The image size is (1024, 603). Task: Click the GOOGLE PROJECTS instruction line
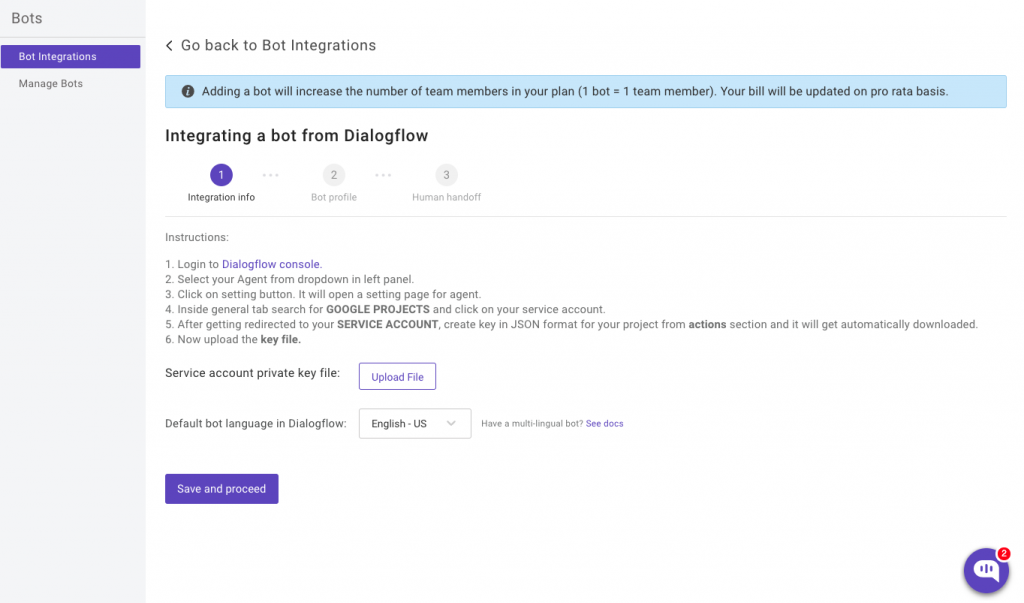click(x=385, y=310)
